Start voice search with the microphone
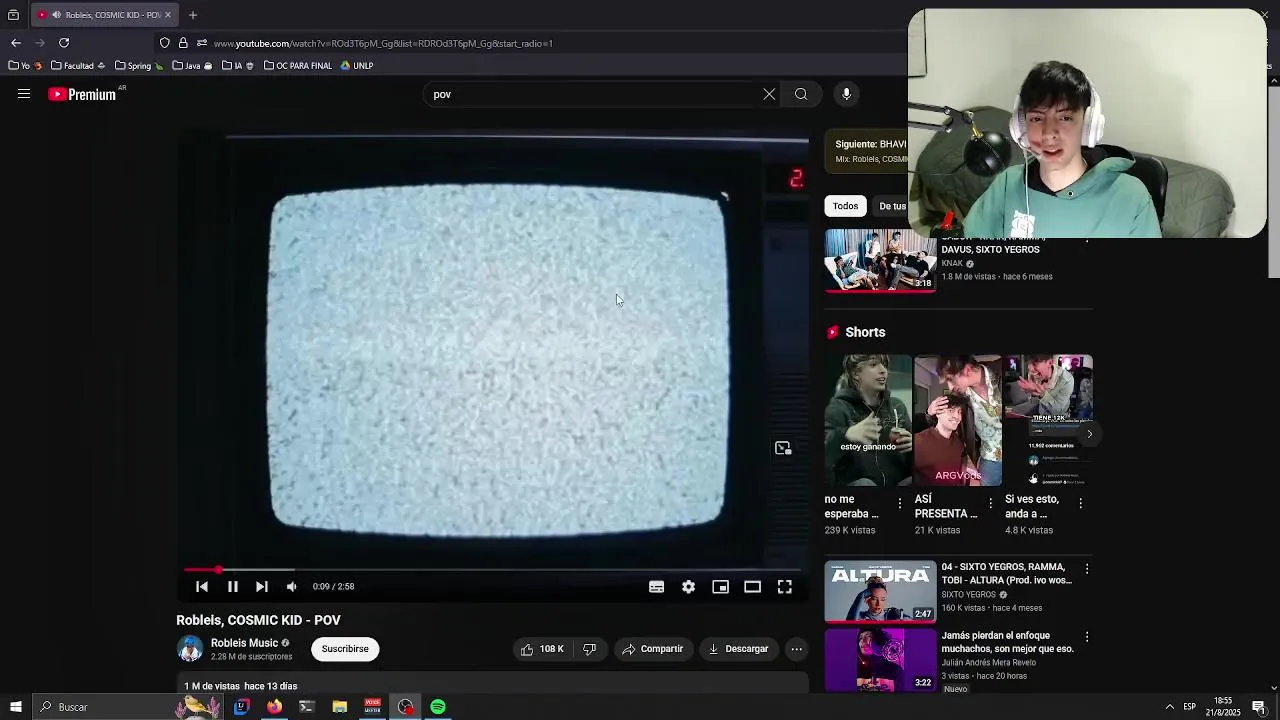The width and height of the screenshot is (1280, 720). click(846, 94)
